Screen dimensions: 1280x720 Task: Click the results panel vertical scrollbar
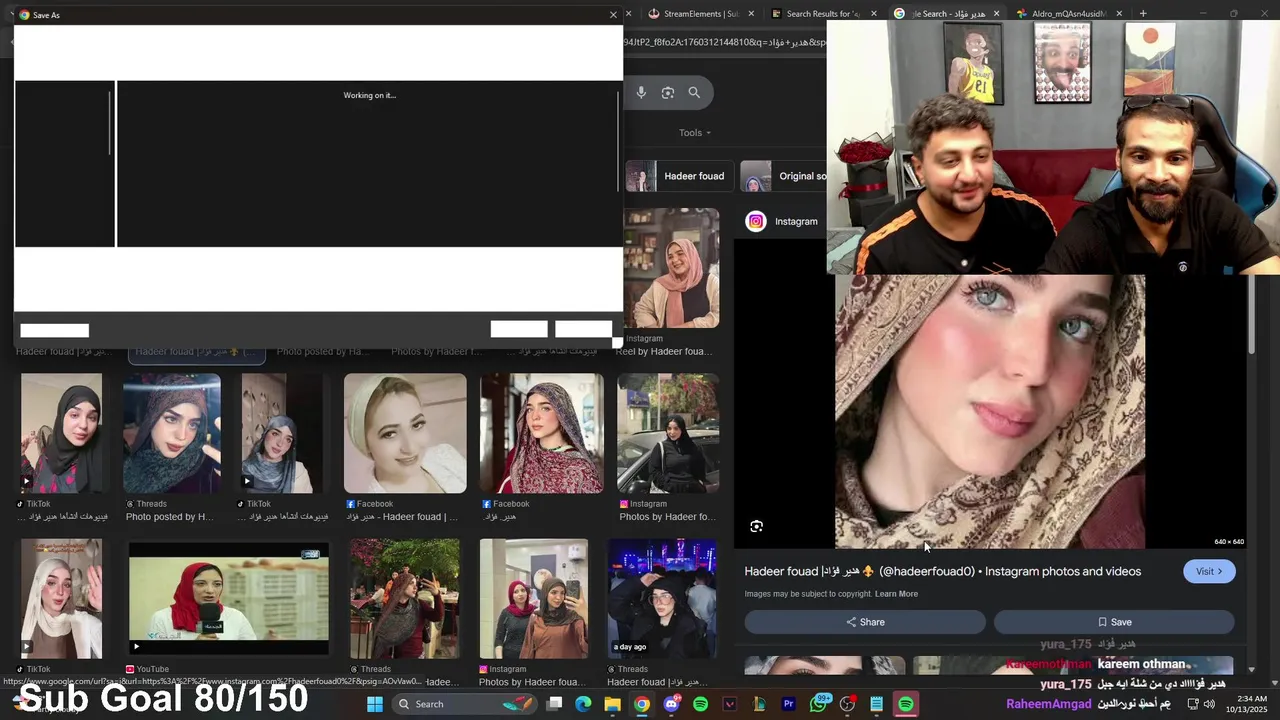tap(1251, 315)
